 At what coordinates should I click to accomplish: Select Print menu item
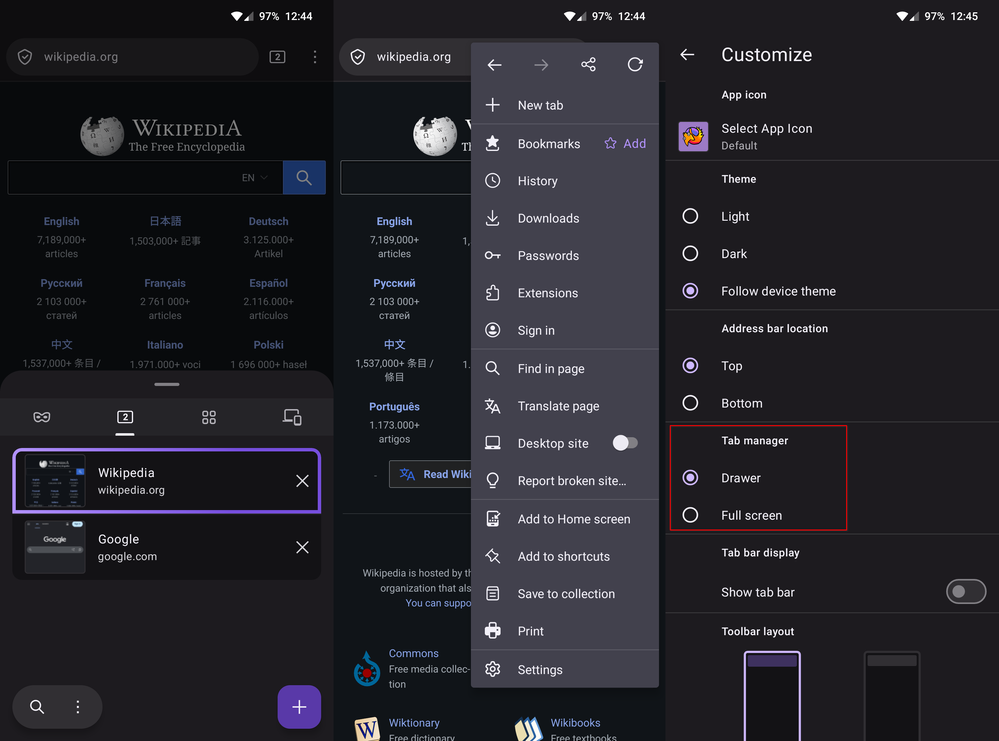(x=564, y=631)
